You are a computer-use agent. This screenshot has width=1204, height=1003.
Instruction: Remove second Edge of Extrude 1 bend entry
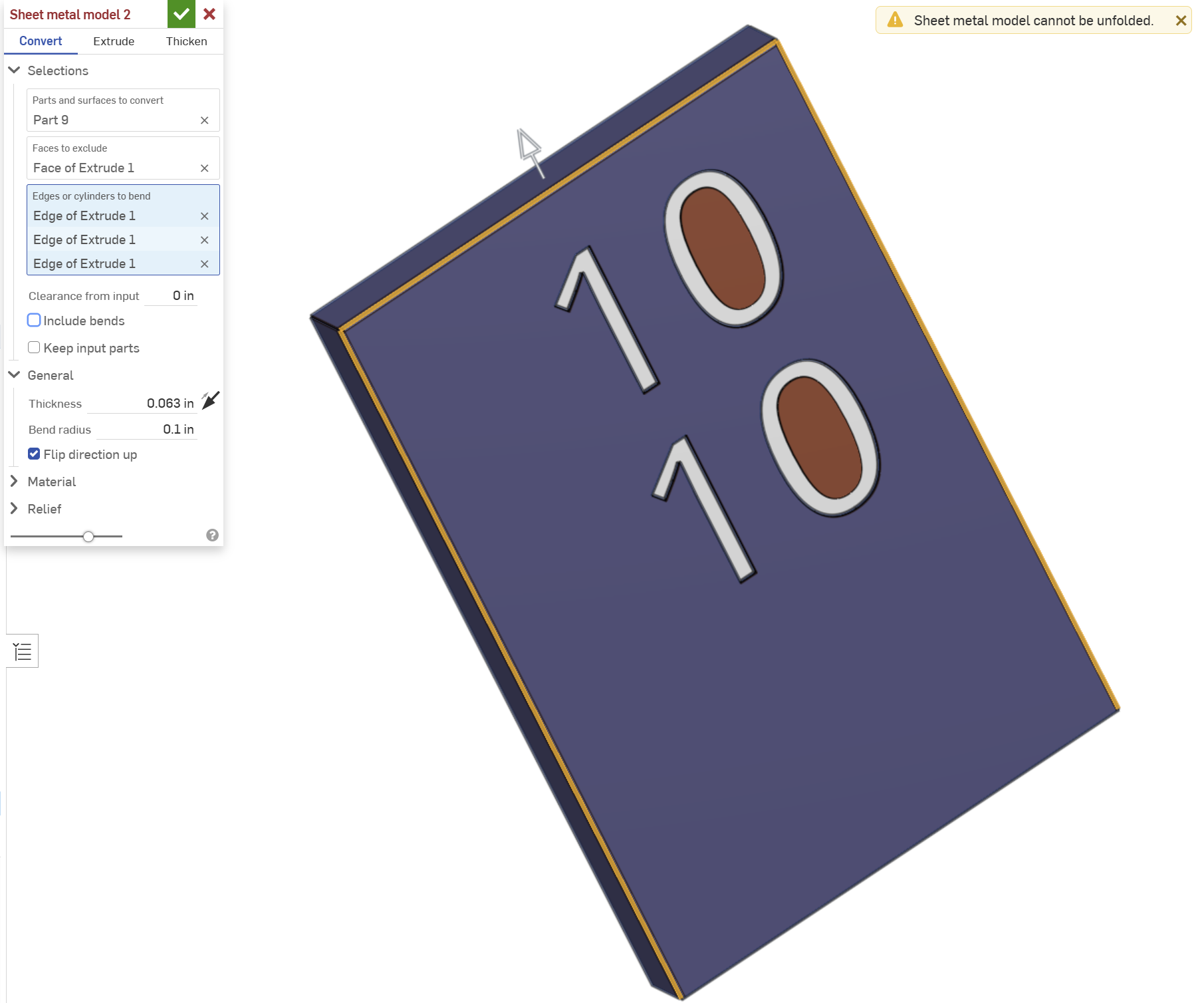205,240
